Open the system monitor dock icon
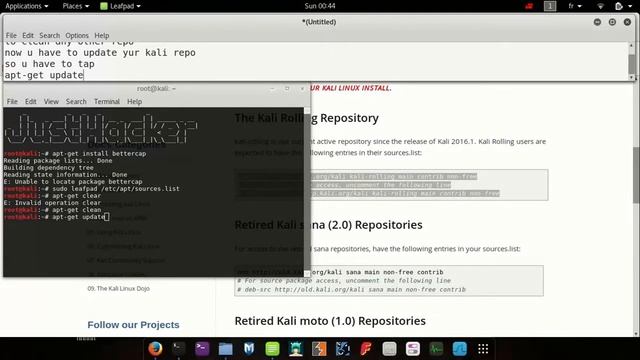The width and height of the screenshot is (640, 360). coord(436,349)
